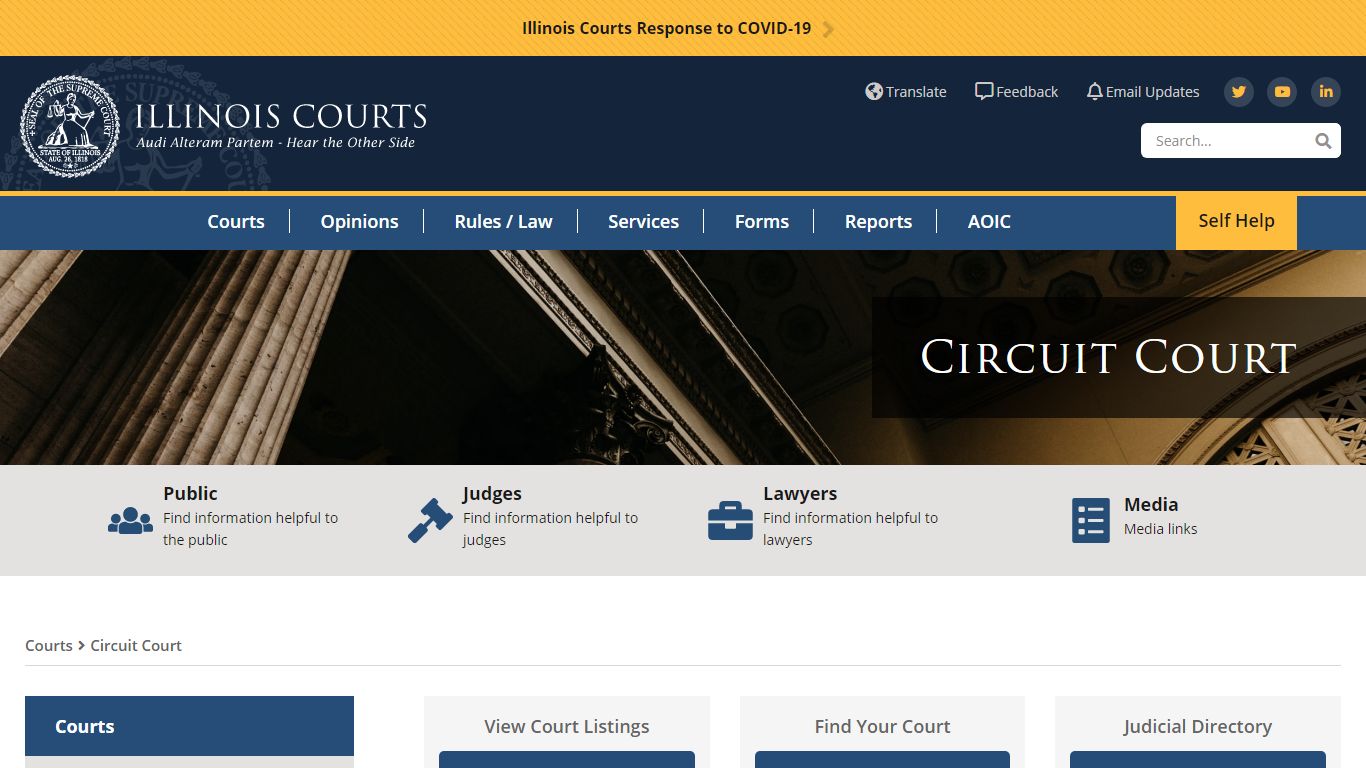
Task: Click the Public people group icon
Action: click(130, 520)
